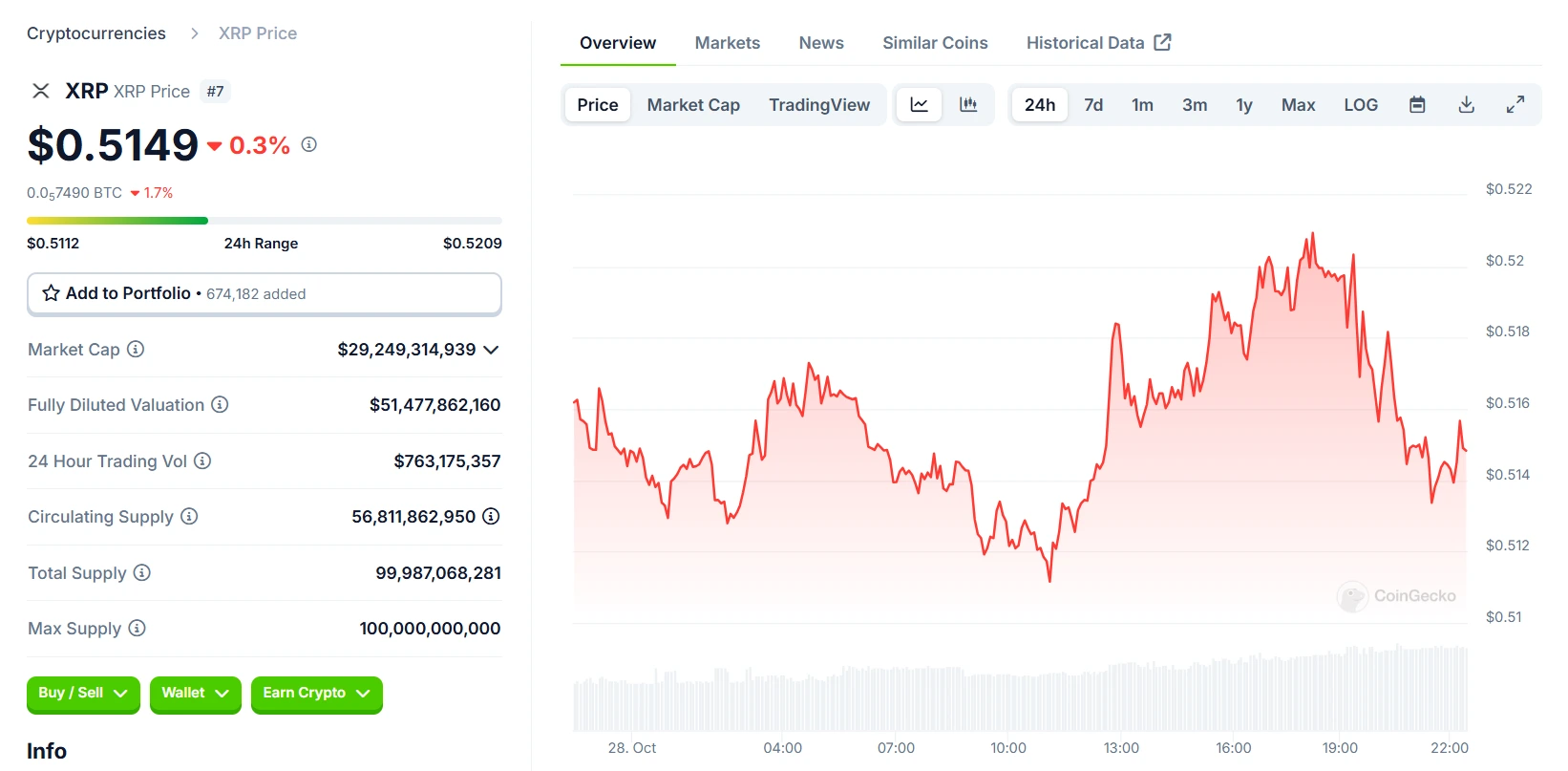
Task: Click the 100,000,000,000 max supply value
Action: pyautogui.click(x=431, y=629)
